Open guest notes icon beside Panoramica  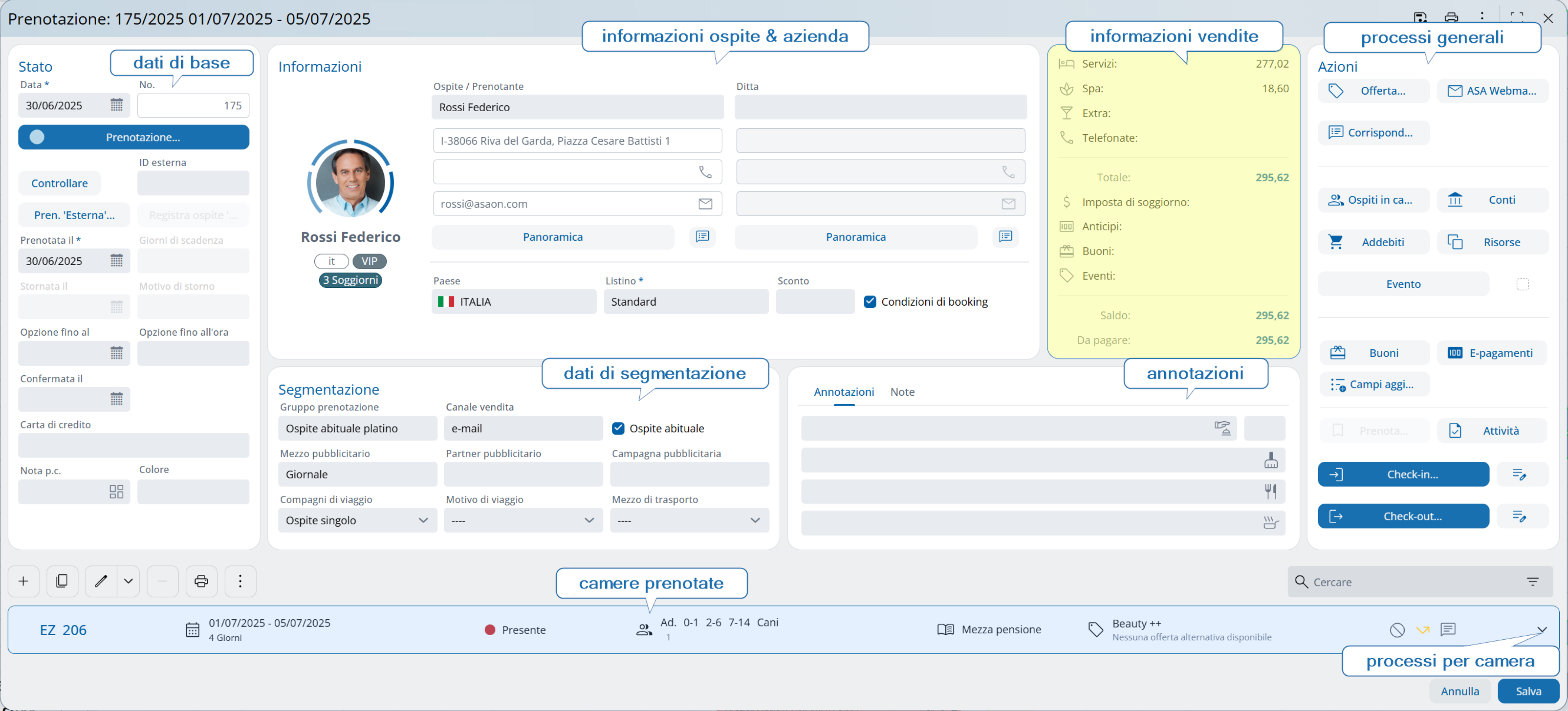tap(702, 236)
